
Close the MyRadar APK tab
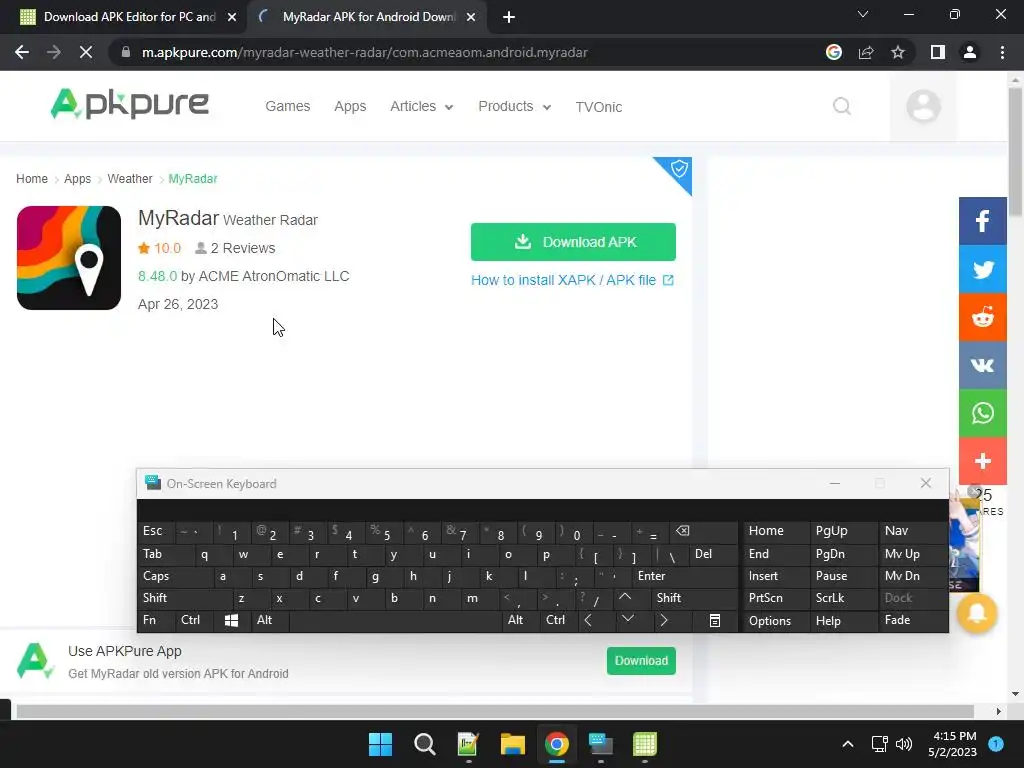click(x=471, y=17)
